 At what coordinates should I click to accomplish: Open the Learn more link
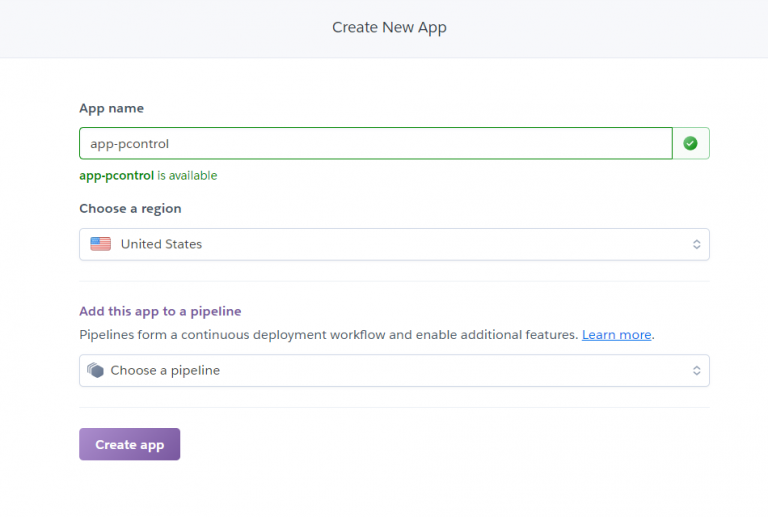617,335
